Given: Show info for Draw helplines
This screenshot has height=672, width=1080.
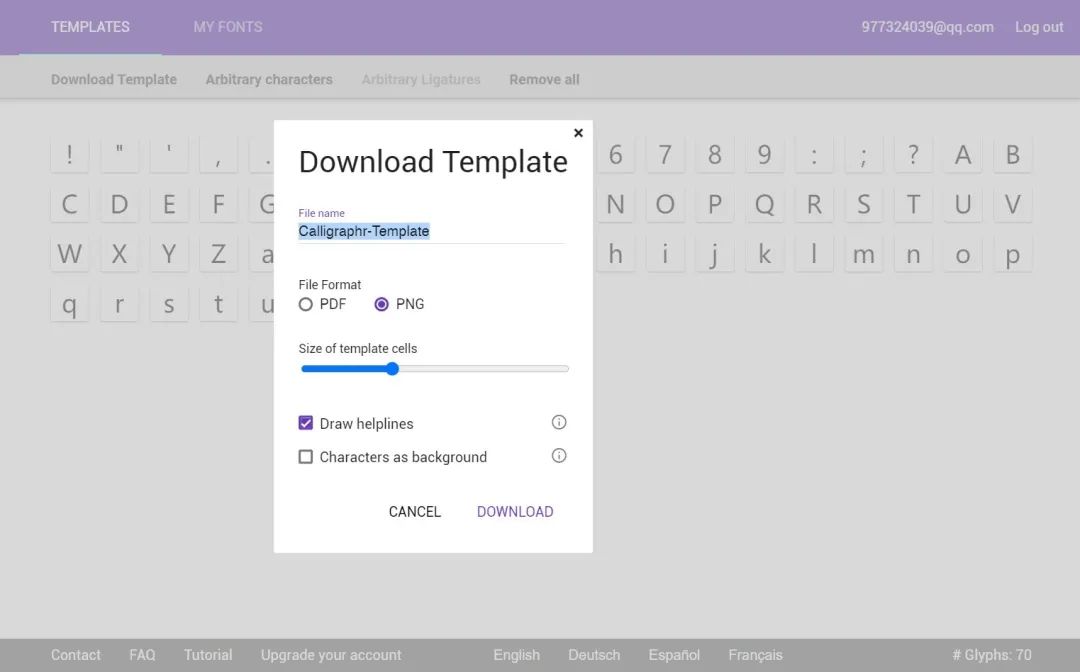Looking at the screenshot, I should tap(559, 422).
